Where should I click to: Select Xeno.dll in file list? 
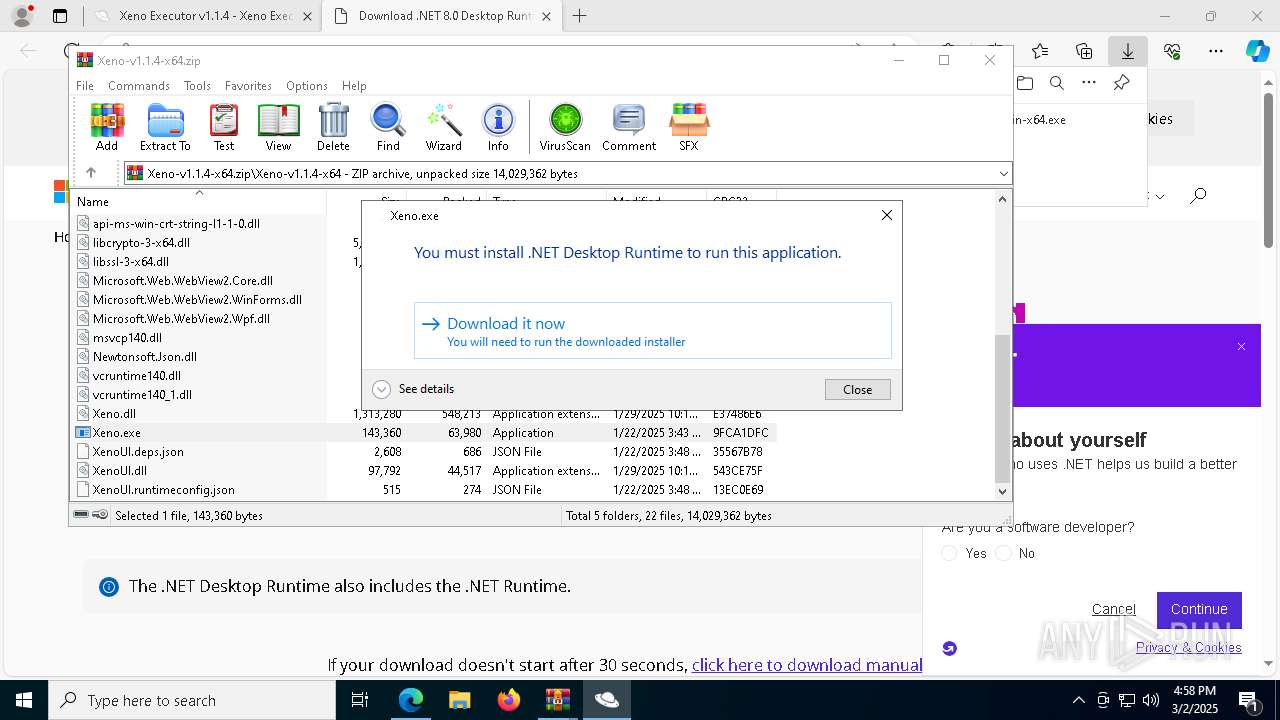click(x=114, y=413)
